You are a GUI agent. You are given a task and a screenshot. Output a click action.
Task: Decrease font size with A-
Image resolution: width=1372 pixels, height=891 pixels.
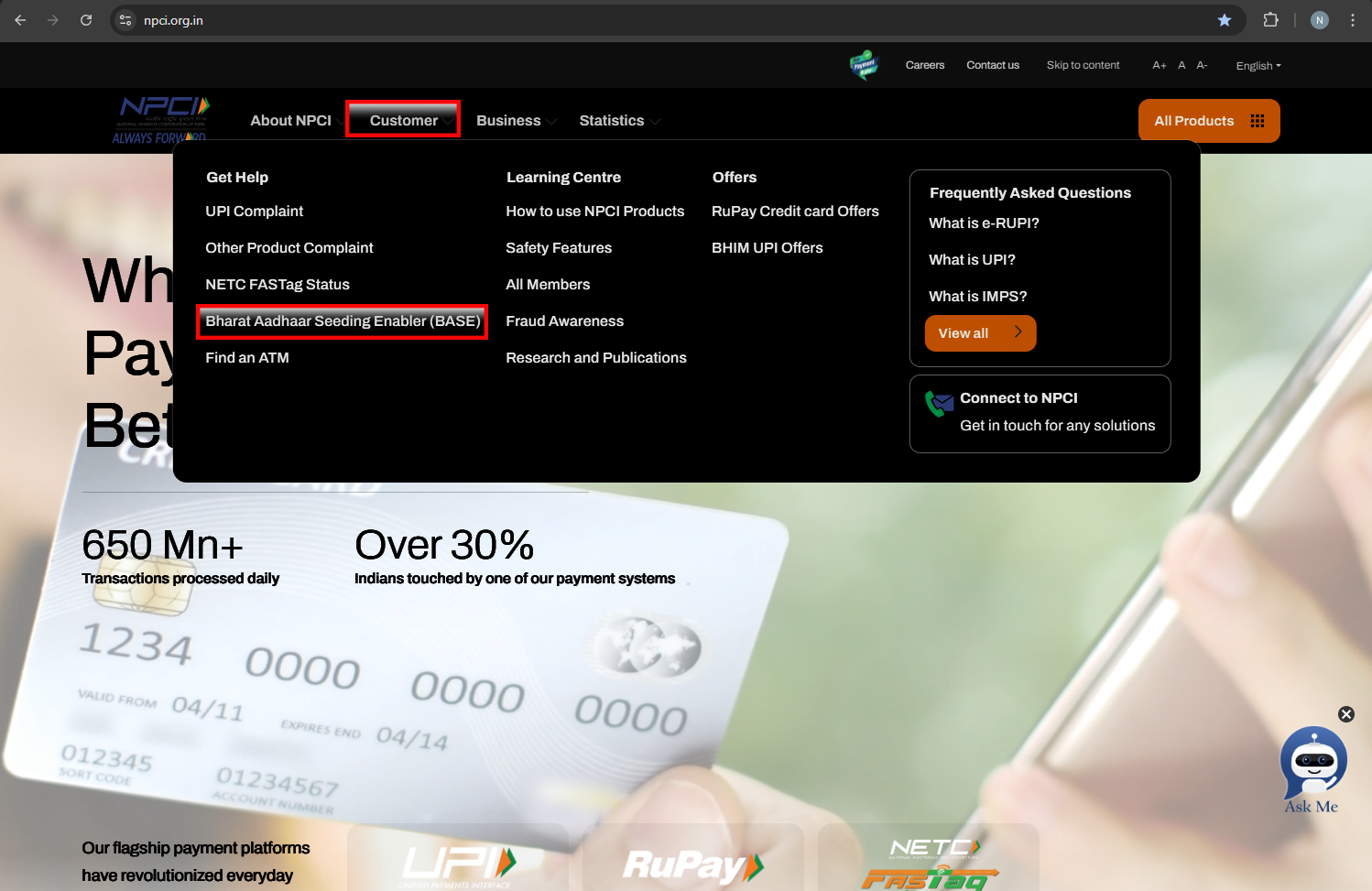(1202, 66)
